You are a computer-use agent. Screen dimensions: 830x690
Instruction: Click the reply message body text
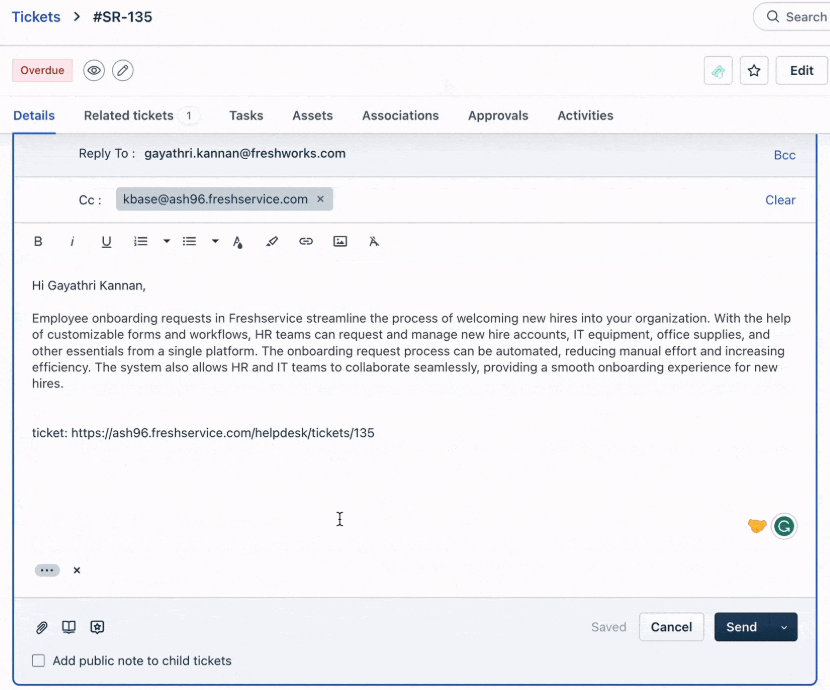tap(411, 351)
